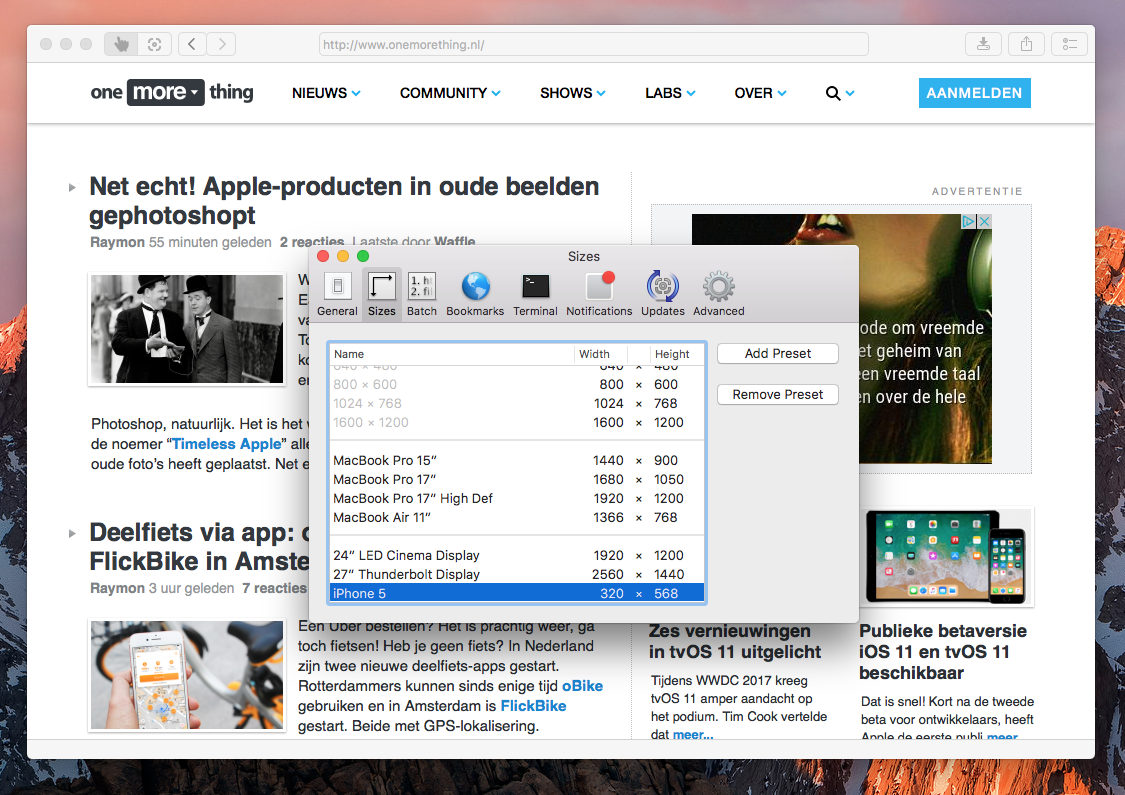1125x795 pixels.
Task: Expand the COMMUNITY menu
Action: coord(451,93)
